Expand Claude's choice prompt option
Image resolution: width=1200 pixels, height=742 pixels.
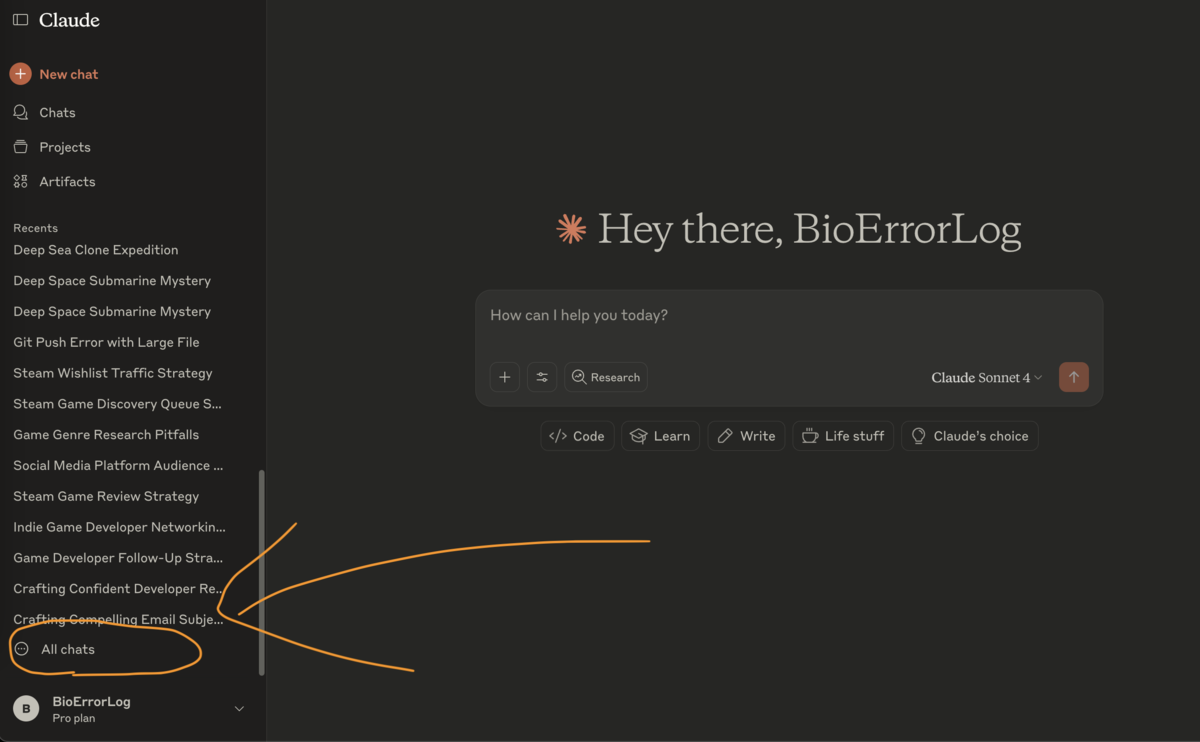(x=969, y=436)
